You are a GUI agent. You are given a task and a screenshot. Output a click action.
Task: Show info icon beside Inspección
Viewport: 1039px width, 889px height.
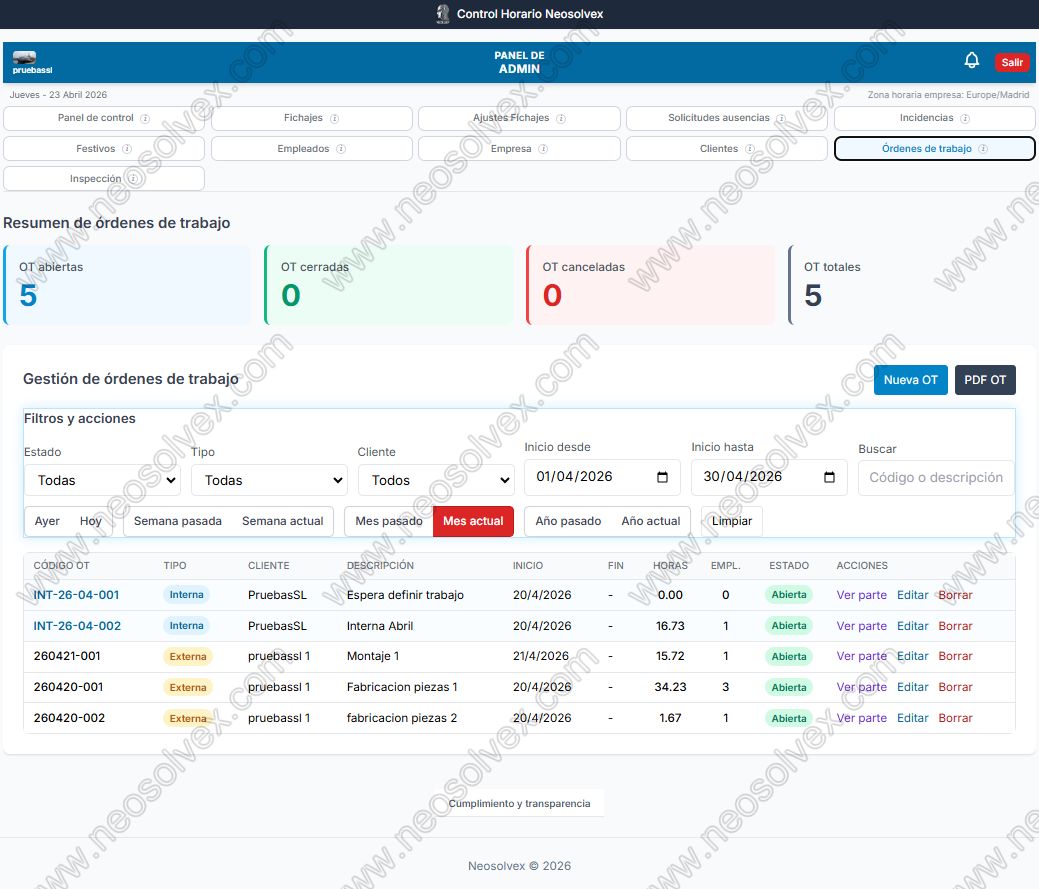133,179
